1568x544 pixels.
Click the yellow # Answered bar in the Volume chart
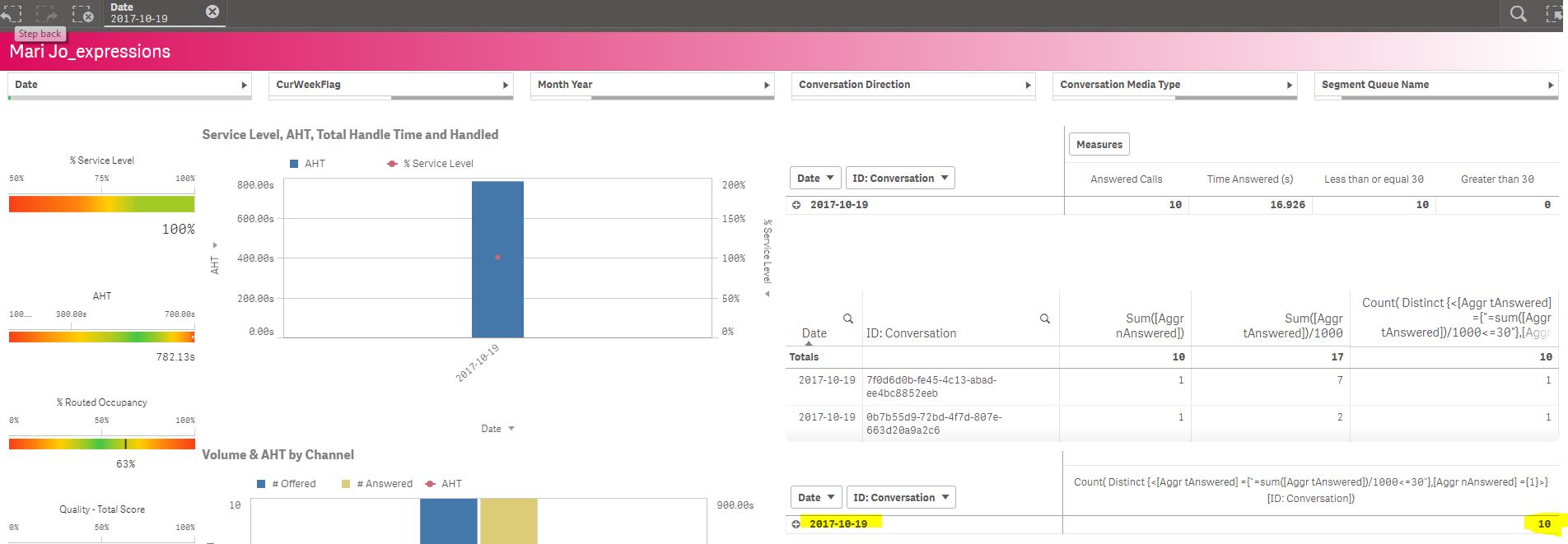tap(509, 520)
